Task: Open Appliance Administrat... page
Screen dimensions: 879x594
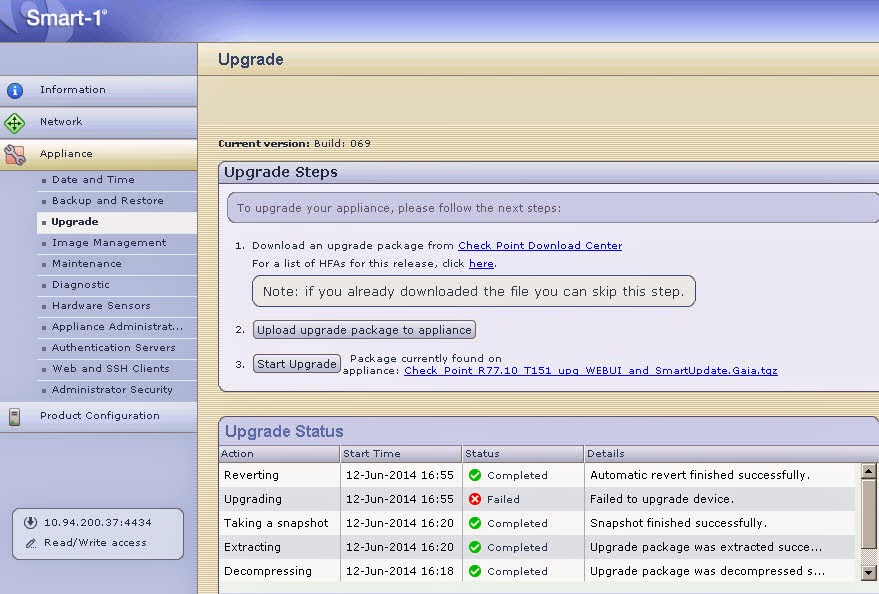Action: coord(117,327)
